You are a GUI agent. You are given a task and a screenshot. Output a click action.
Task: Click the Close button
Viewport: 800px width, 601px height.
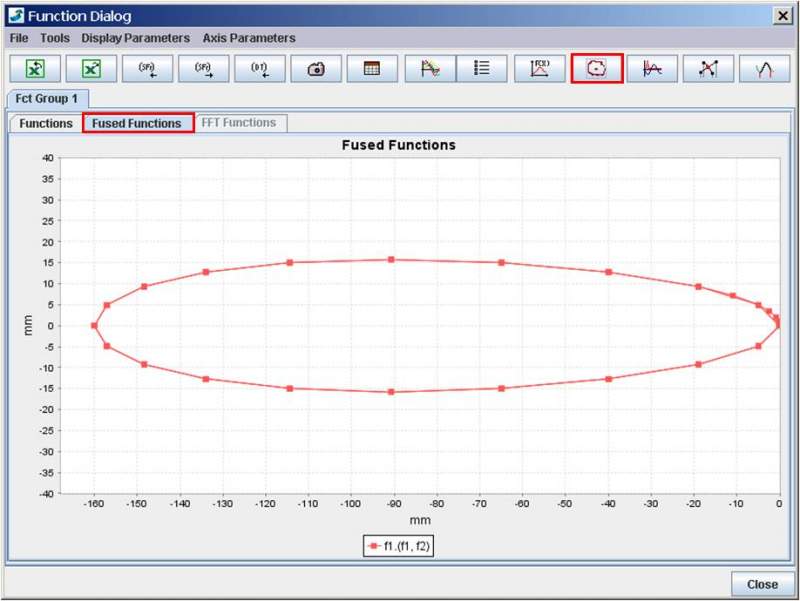762,584
